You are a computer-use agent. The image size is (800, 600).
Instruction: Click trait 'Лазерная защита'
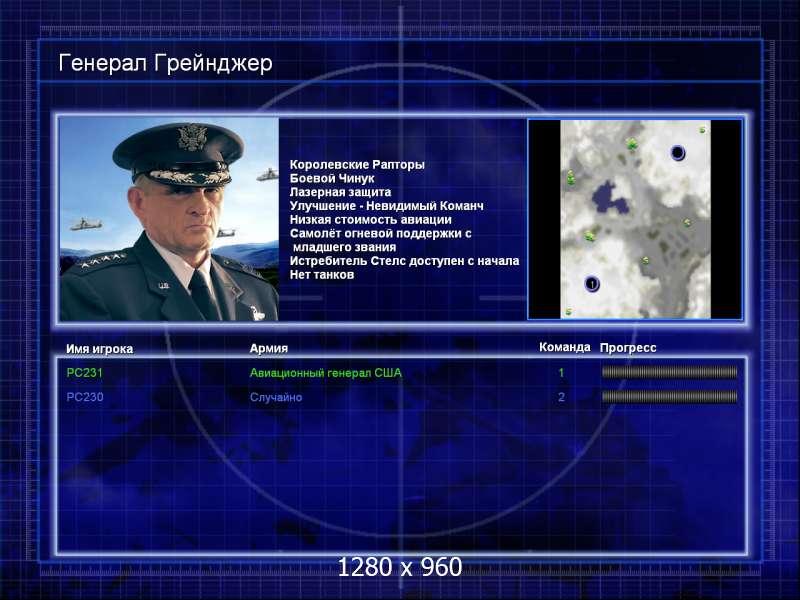pos(340,192)
